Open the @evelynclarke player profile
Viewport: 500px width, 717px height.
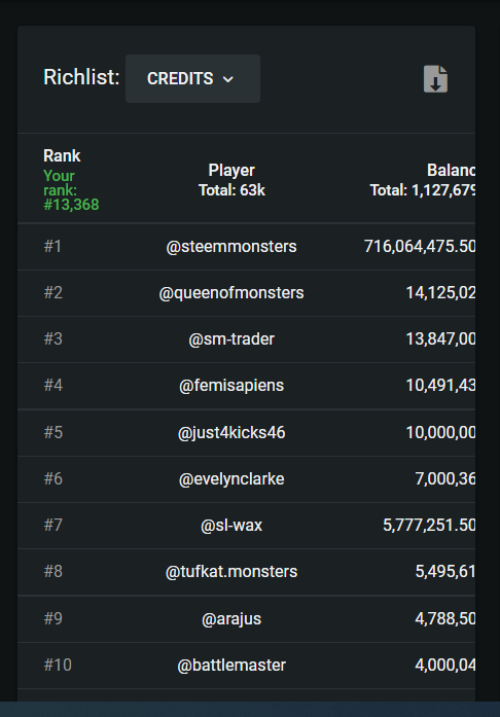pyautogui.click(x=231, y=479)
